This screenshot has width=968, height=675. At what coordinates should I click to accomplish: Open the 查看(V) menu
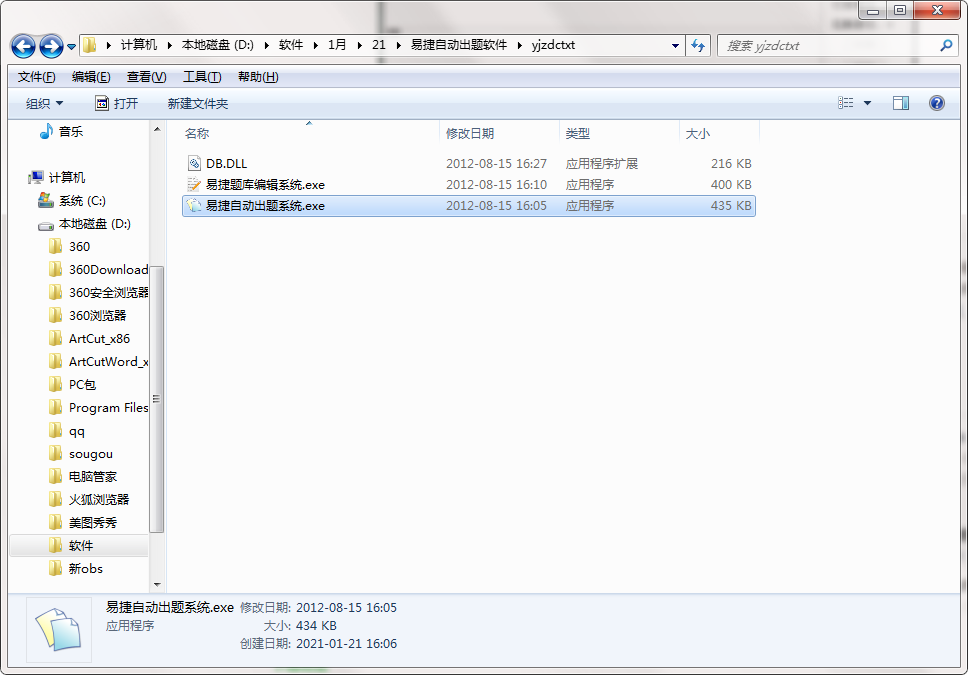146,77
